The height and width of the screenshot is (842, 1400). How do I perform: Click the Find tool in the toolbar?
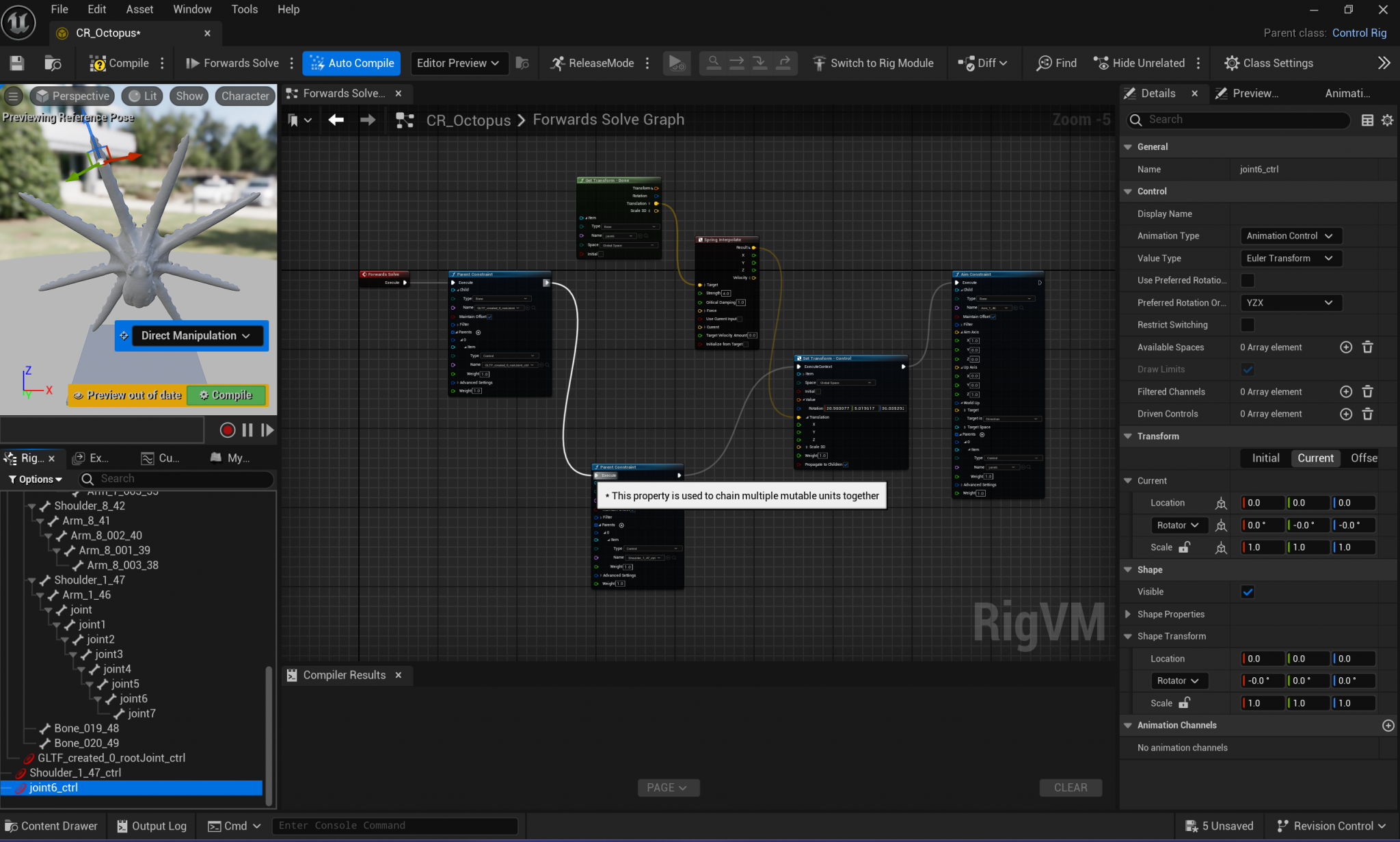(x=1055, y=63)
